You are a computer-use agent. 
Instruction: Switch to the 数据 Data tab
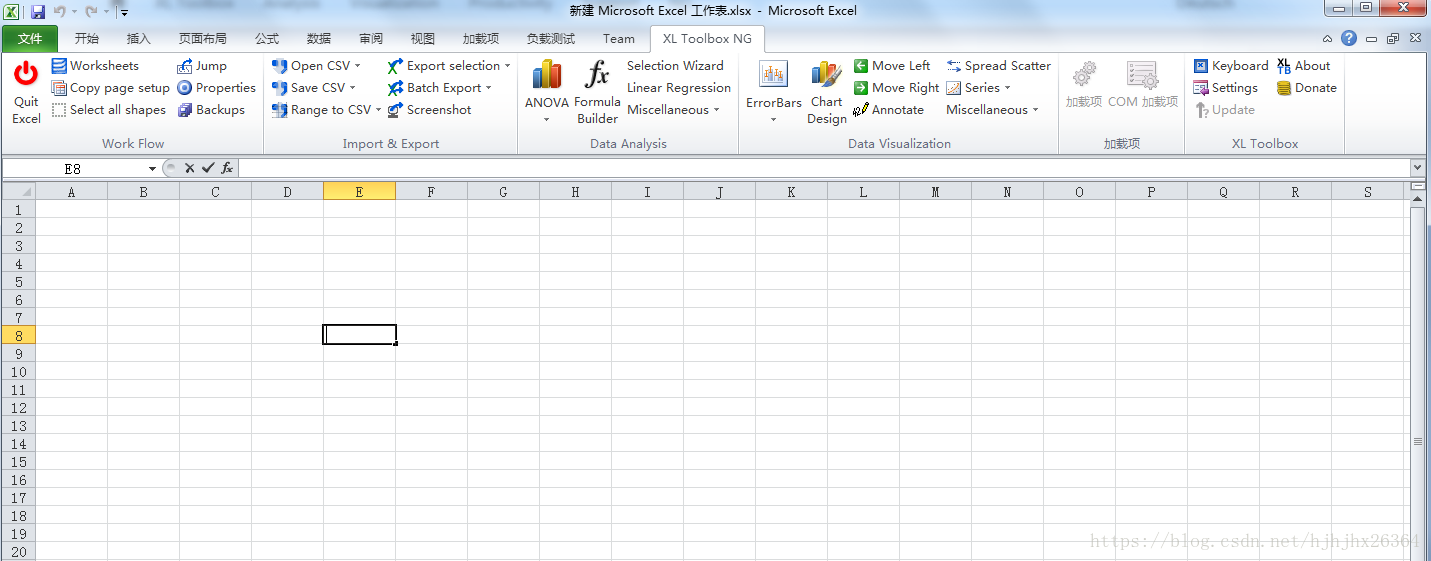[x=319, y=38]
